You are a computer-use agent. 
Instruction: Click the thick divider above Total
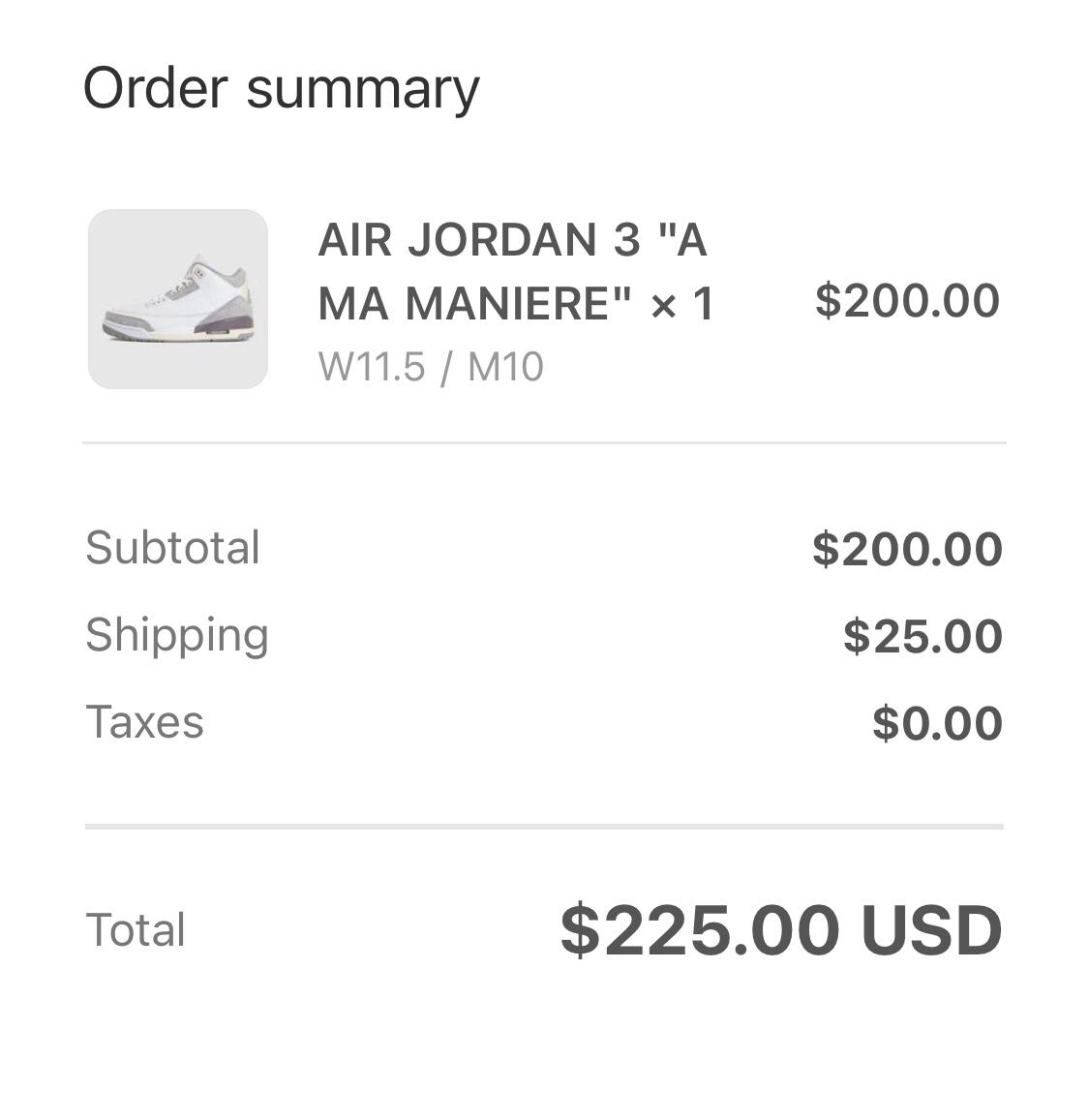tap(544, 827)
